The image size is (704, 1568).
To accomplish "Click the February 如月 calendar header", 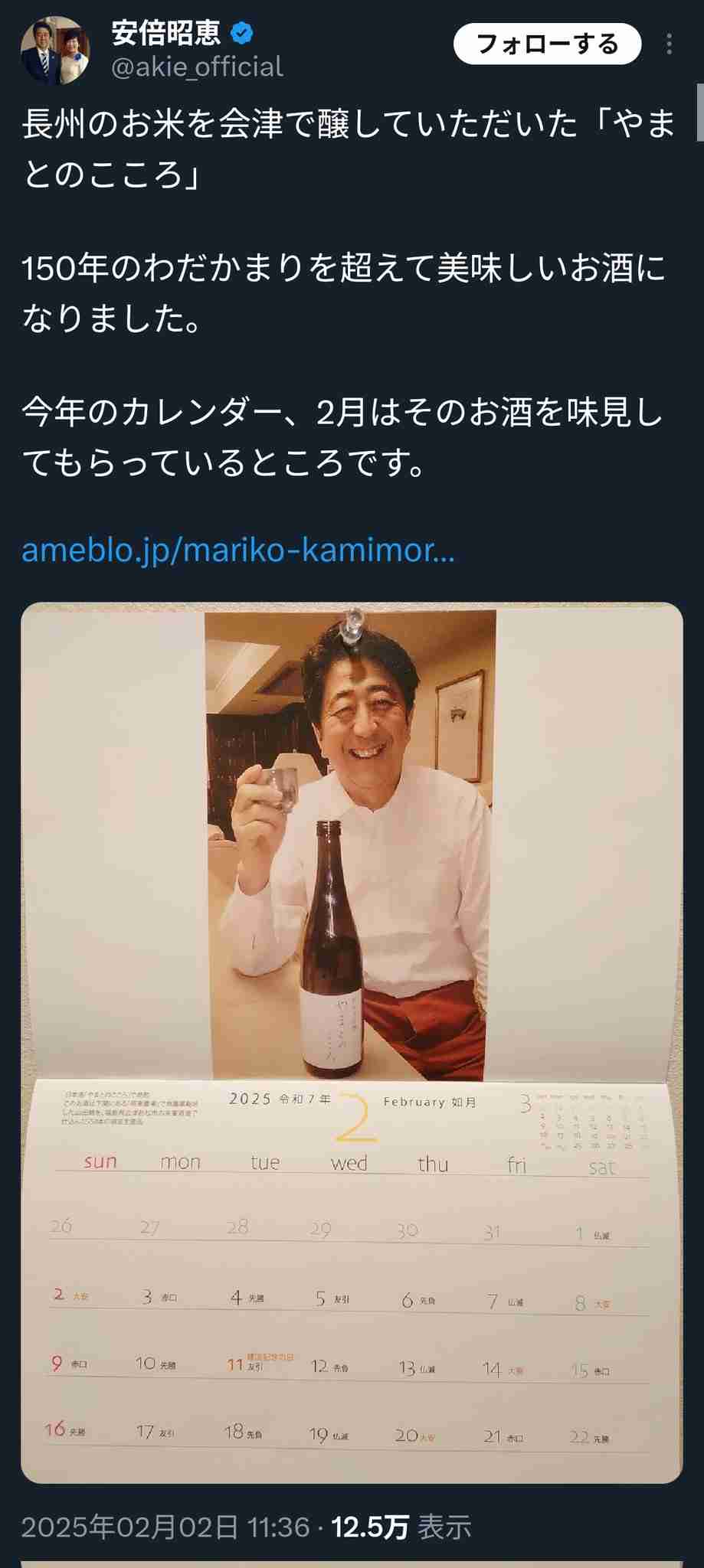I will pyautogui.click(x=430, y=1102).
